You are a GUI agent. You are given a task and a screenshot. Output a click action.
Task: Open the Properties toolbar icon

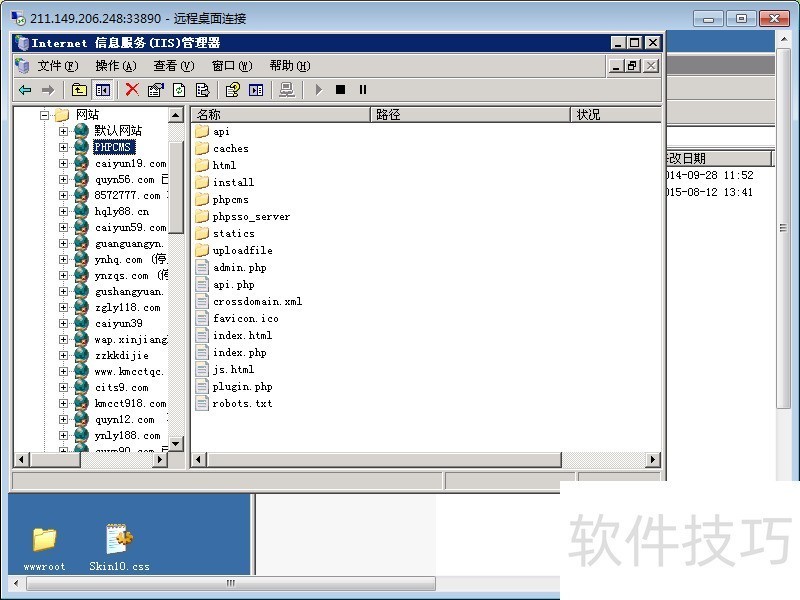click(x=155, y=90)
